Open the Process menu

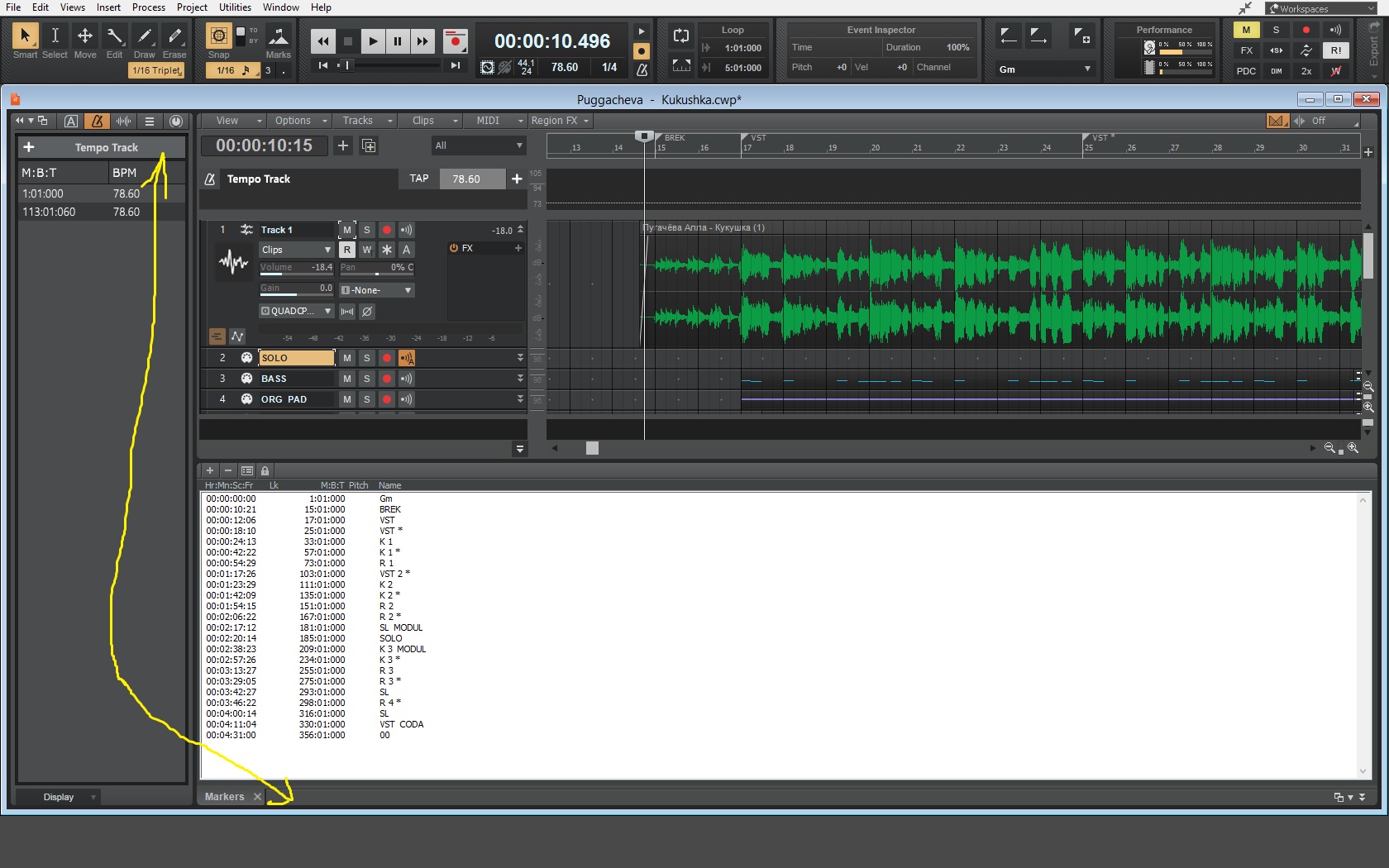tap(149, 7)
